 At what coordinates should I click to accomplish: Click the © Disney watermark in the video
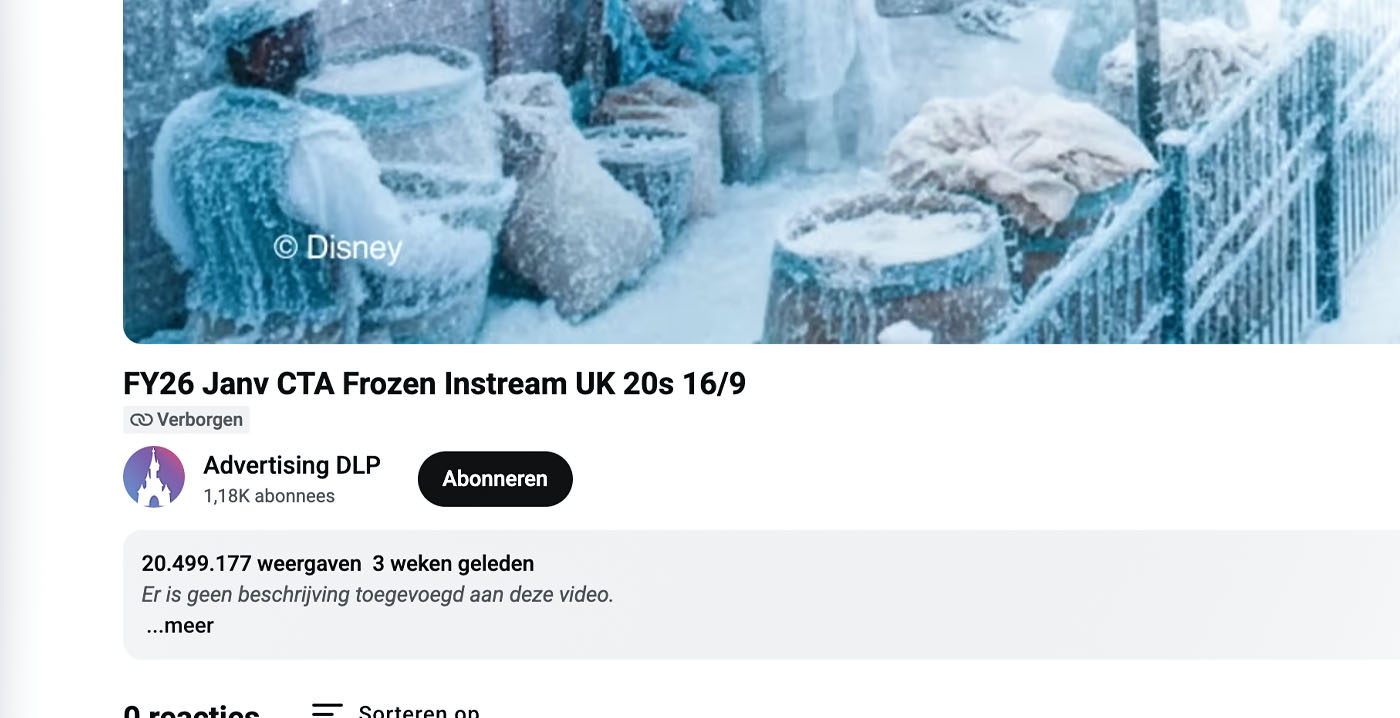click(x=338, y=247)
